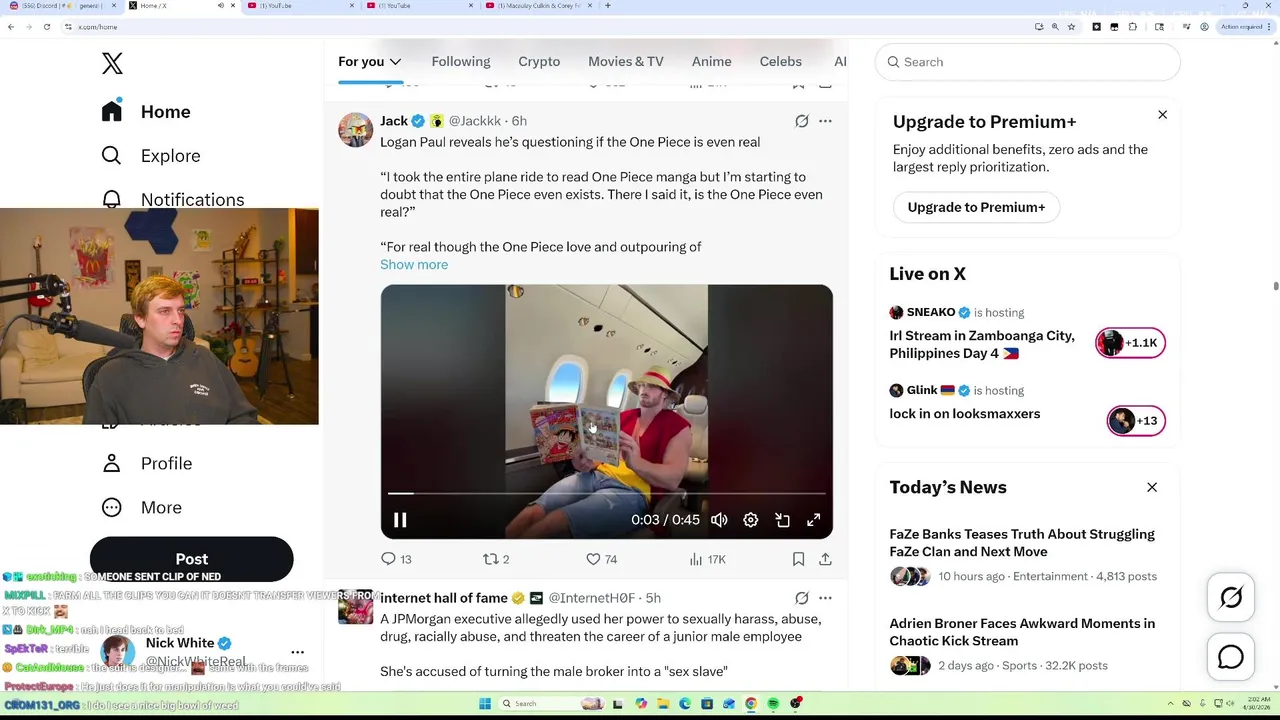1280x720 pixels.
Task: Switch to the Movies & TV tab
Action: coord(626,61)
